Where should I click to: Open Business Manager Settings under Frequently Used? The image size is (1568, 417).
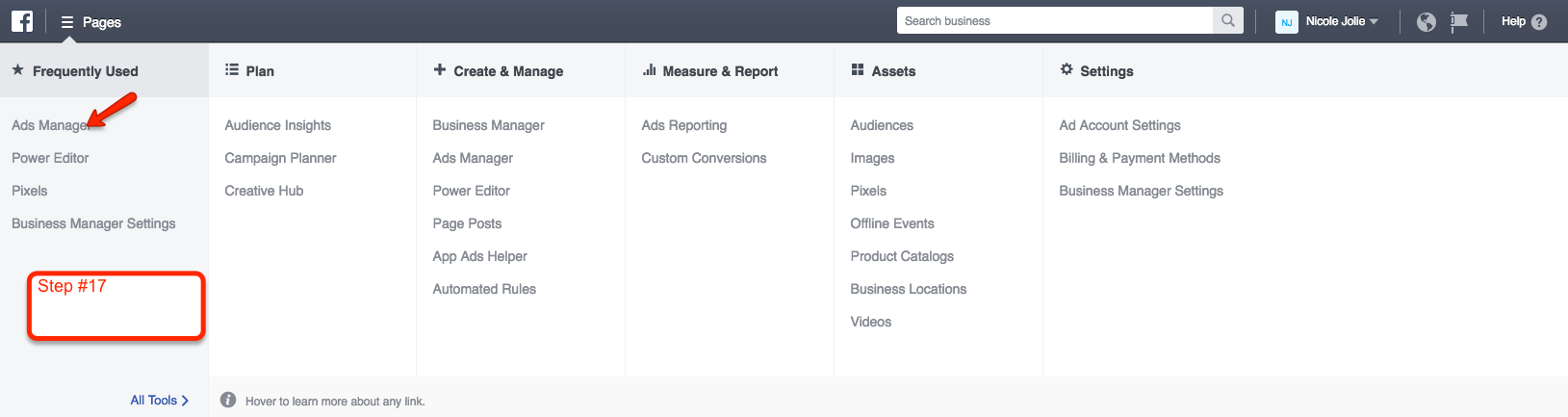(x=93, y=223)
